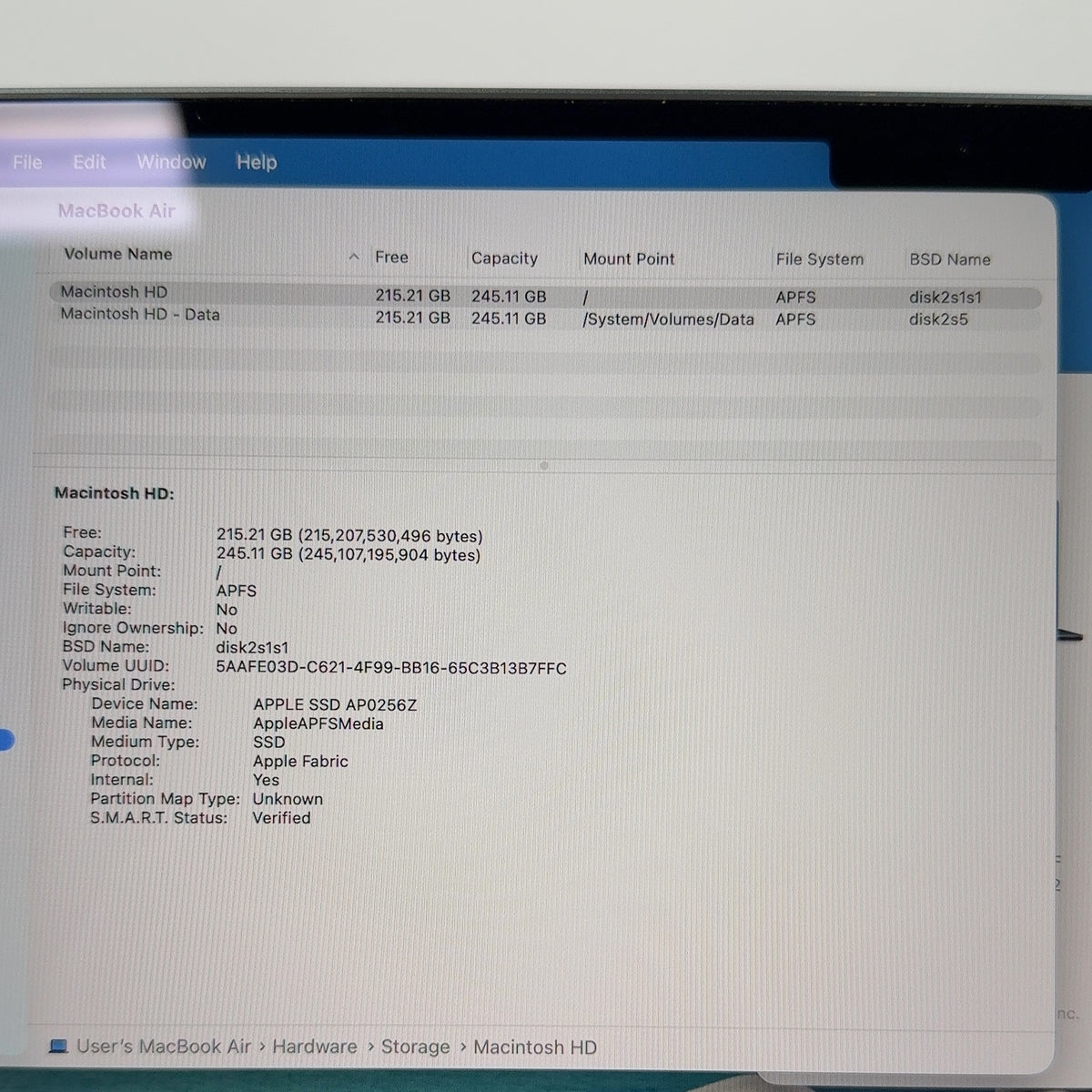Viewport: 1092px width, 1092px height.
Task: Click the MacBook Air window title
Action: point(116,211)
